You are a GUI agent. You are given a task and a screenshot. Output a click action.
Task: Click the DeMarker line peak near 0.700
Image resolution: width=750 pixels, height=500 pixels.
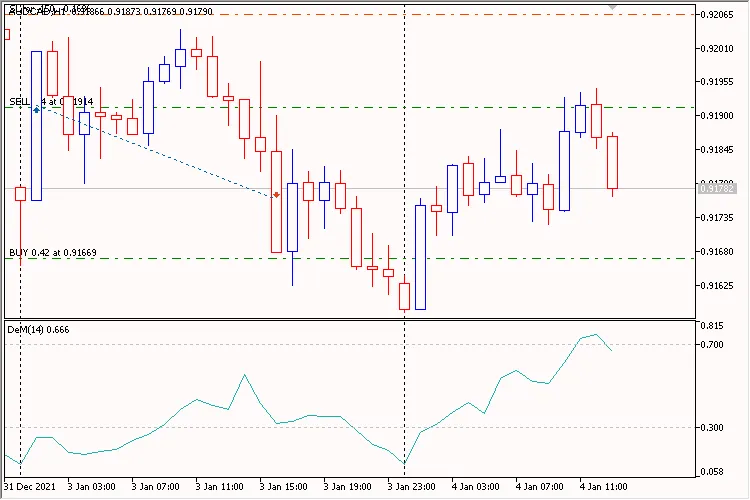click(595, 335)
